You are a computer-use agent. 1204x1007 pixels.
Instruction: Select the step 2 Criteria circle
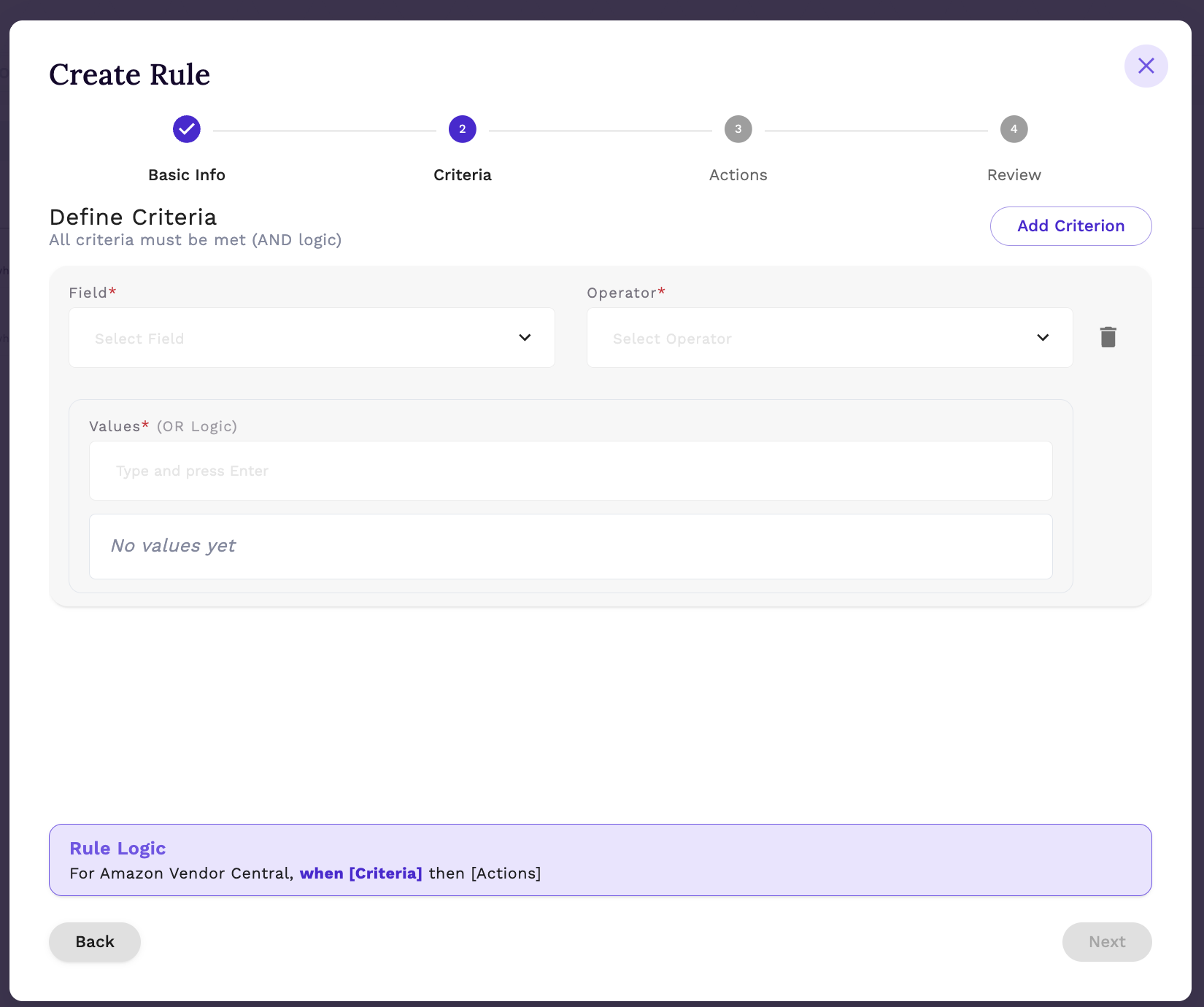click(x=463, y=129)
